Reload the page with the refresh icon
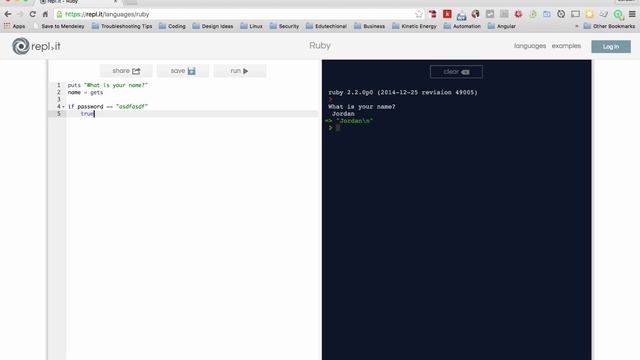640x360 pixels. tap(32, 14)
